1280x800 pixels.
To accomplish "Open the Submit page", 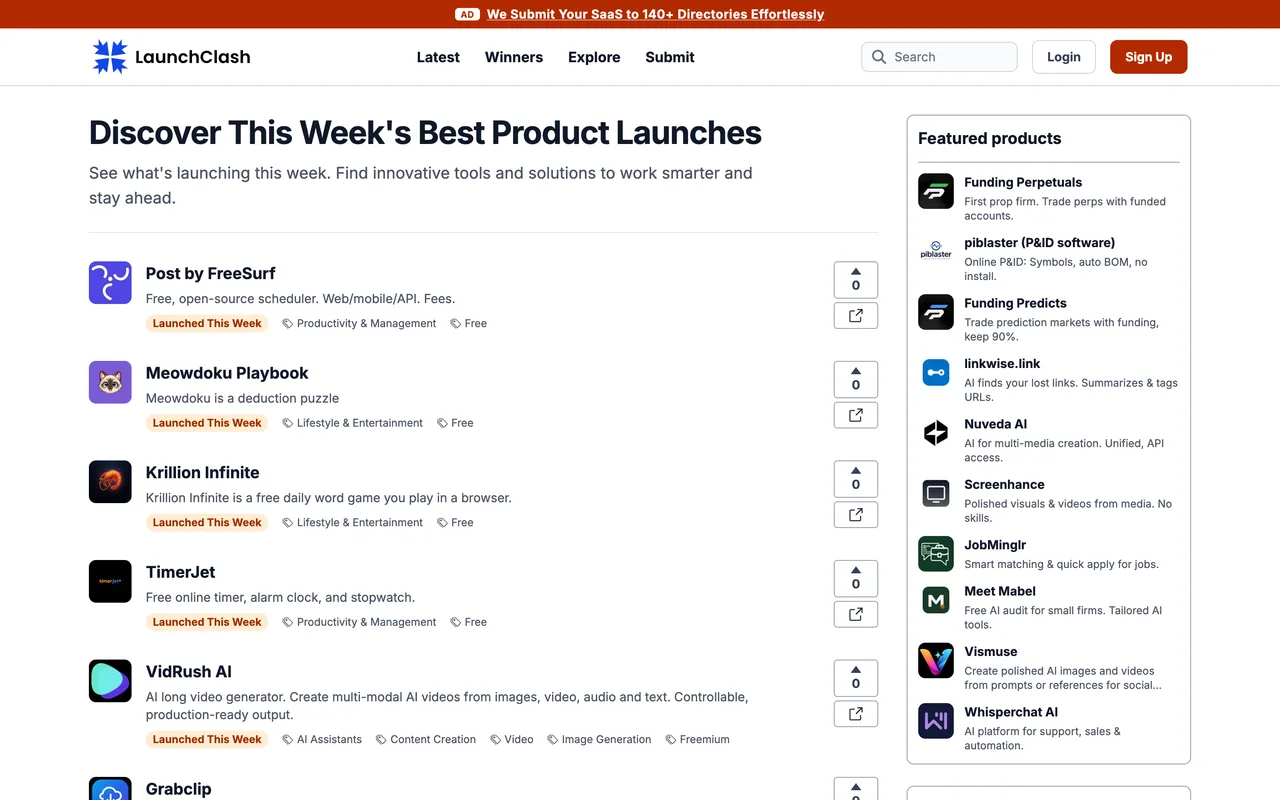I will [670, 57].
